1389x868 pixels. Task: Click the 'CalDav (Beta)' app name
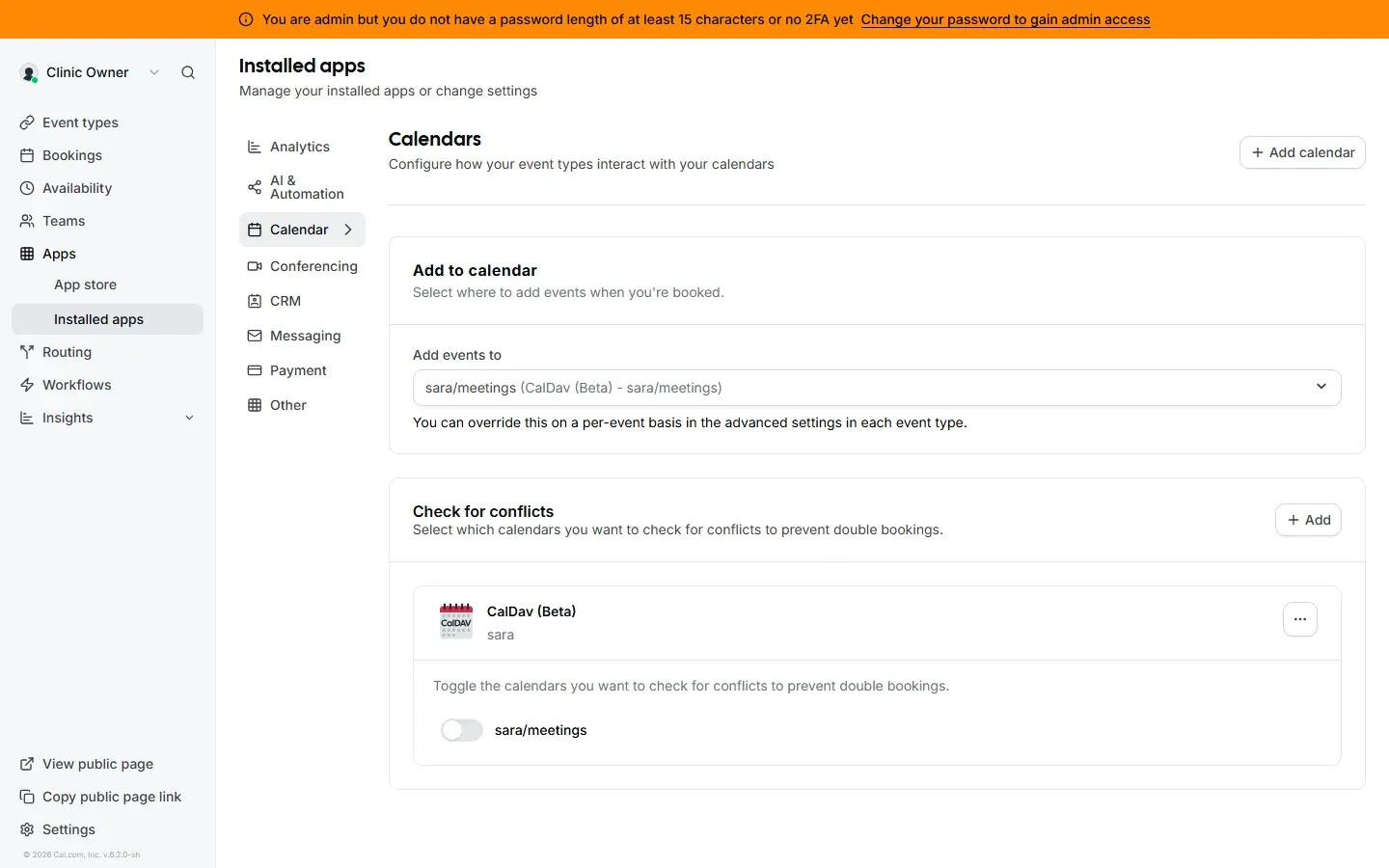coord(531,611)
